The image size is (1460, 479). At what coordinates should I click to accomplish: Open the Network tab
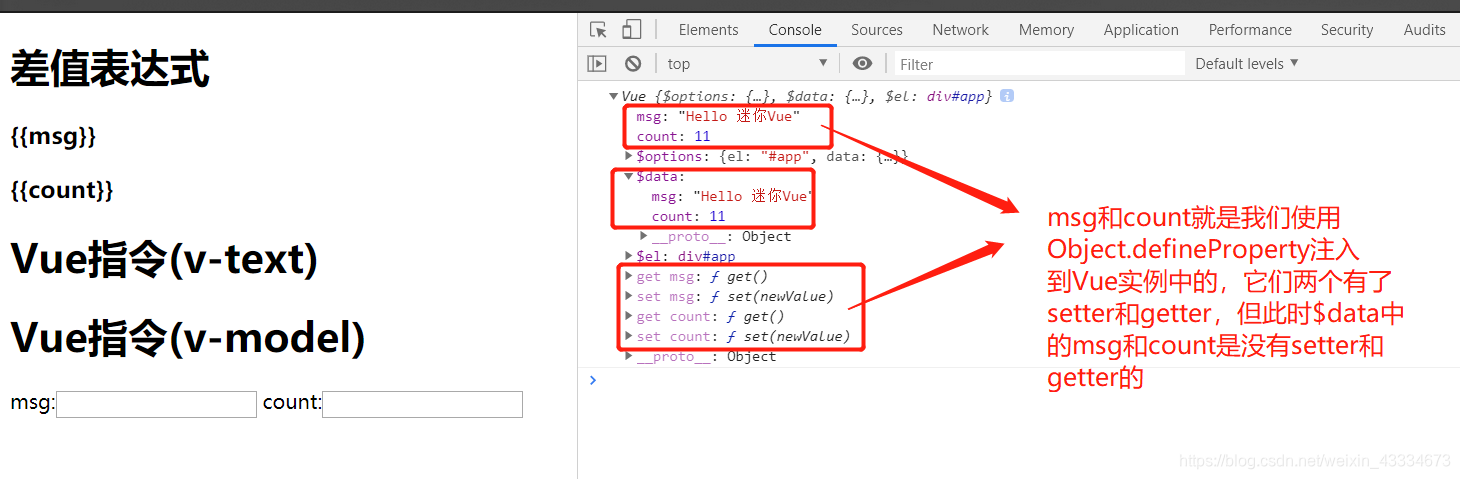961,30
